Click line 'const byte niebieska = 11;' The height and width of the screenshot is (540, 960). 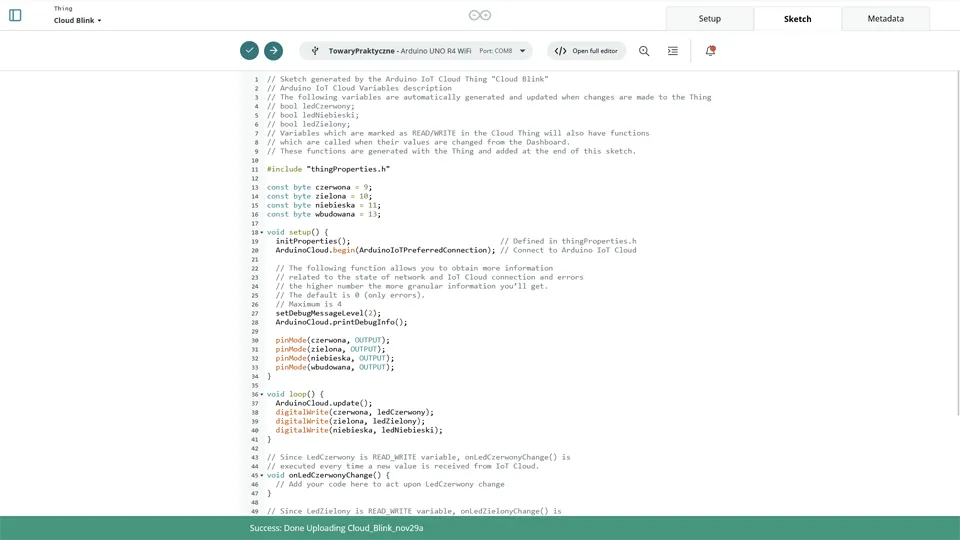click(323, 205)
